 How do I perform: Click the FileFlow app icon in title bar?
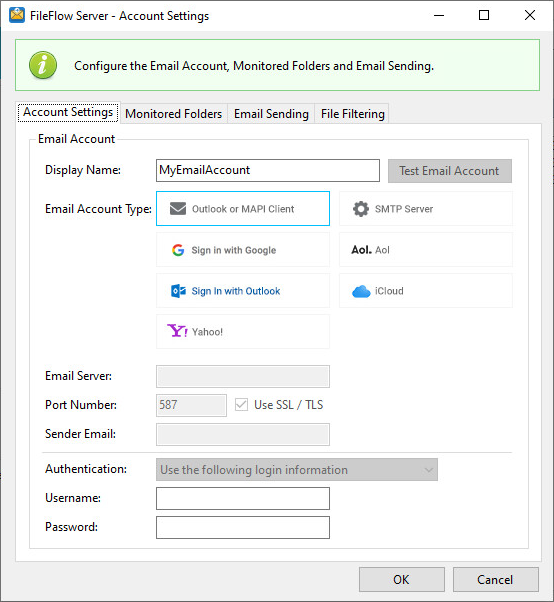(17, 15)
